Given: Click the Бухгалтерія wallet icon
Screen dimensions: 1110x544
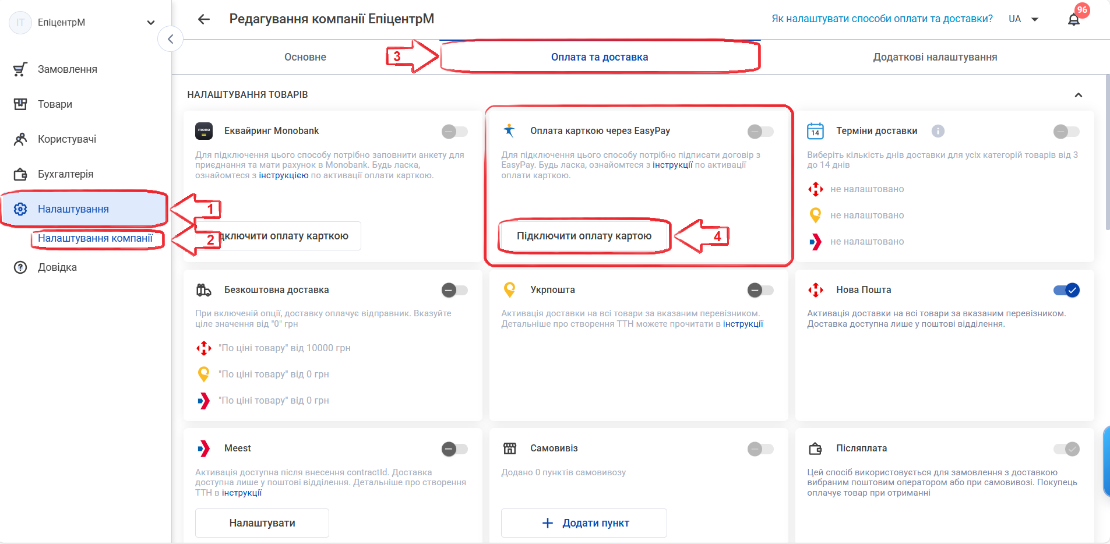Looking at the screenshot, I should tap(21, 174).
